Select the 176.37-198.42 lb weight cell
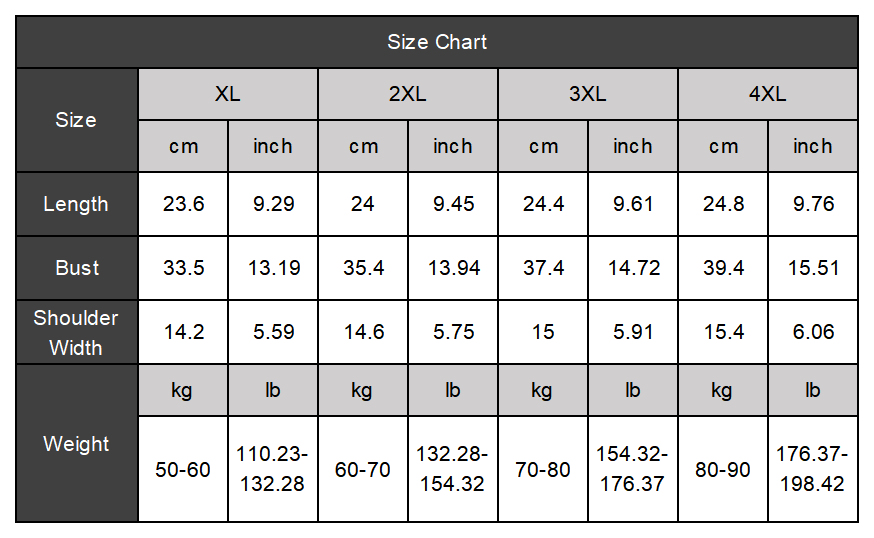The width and height of the screenshot is (874, 538). click(813, 469)
